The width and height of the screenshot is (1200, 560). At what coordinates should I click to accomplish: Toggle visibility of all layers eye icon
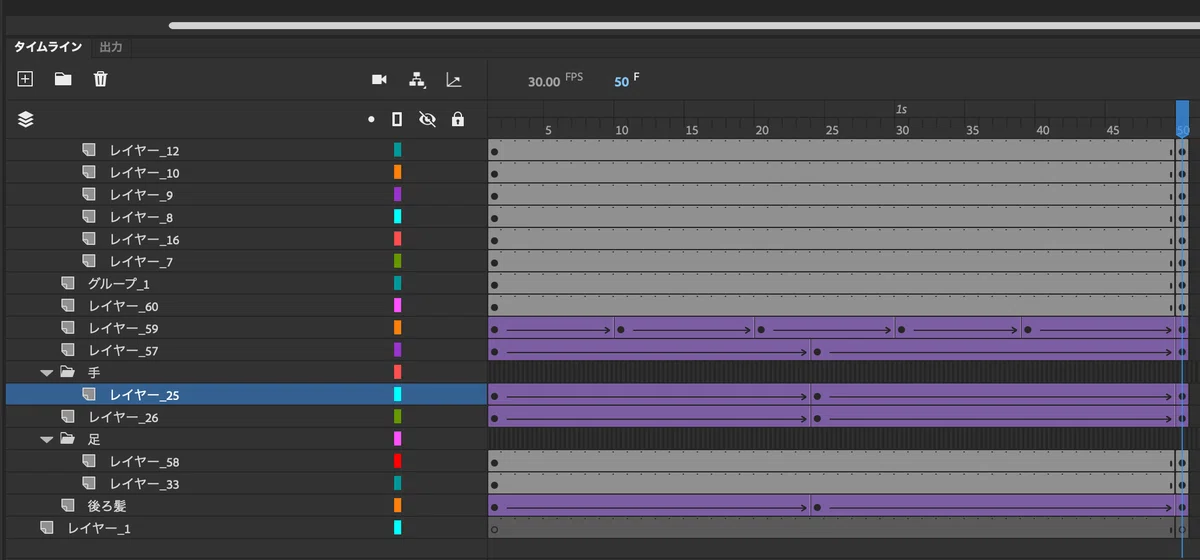click(427, 119)
